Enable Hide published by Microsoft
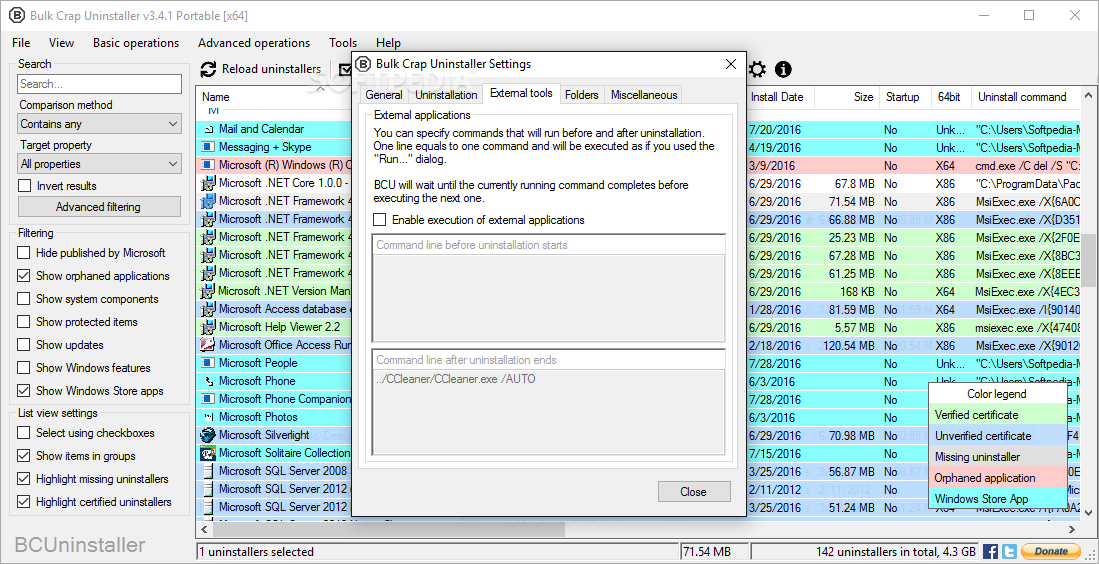This screenshot has height=564, width=1099. coord(24,253)
